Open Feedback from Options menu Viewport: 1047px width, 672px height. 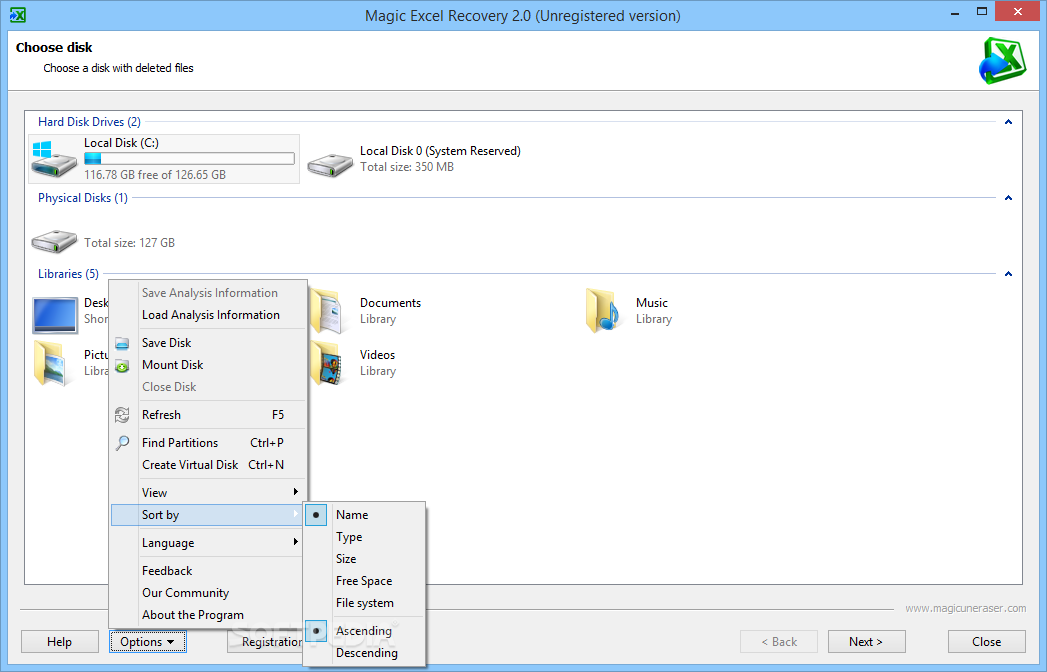point(208,571)
